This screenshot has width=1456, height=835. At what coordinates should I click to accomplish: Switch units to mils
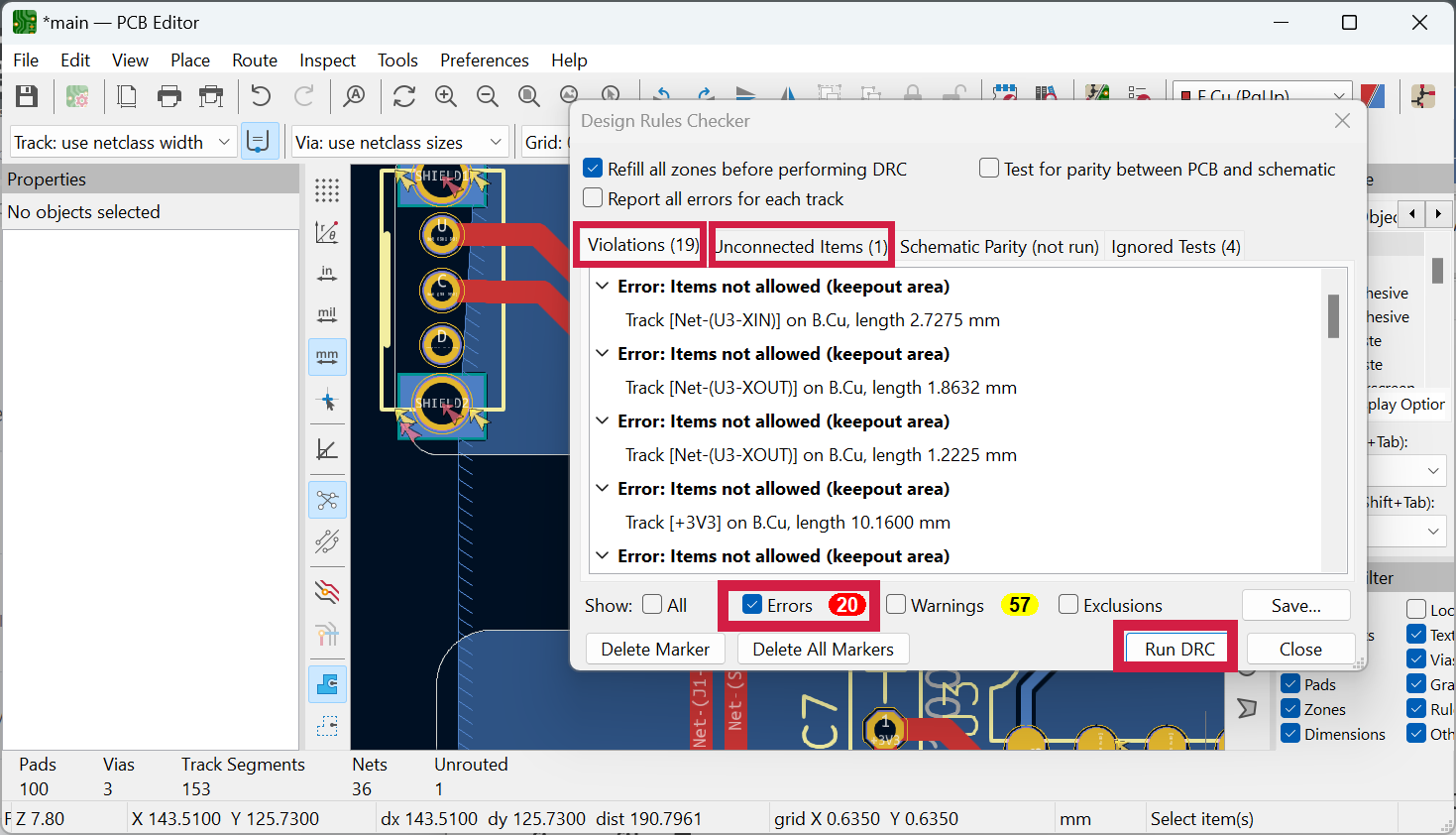coord(327,314)
